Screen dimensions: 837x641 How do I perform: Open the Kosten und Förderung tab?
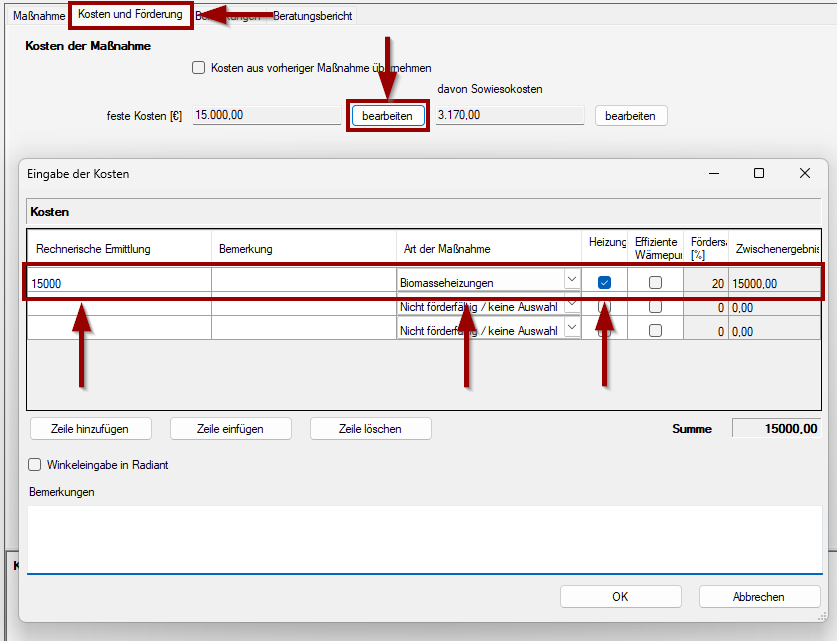click(x=131, y=15)
